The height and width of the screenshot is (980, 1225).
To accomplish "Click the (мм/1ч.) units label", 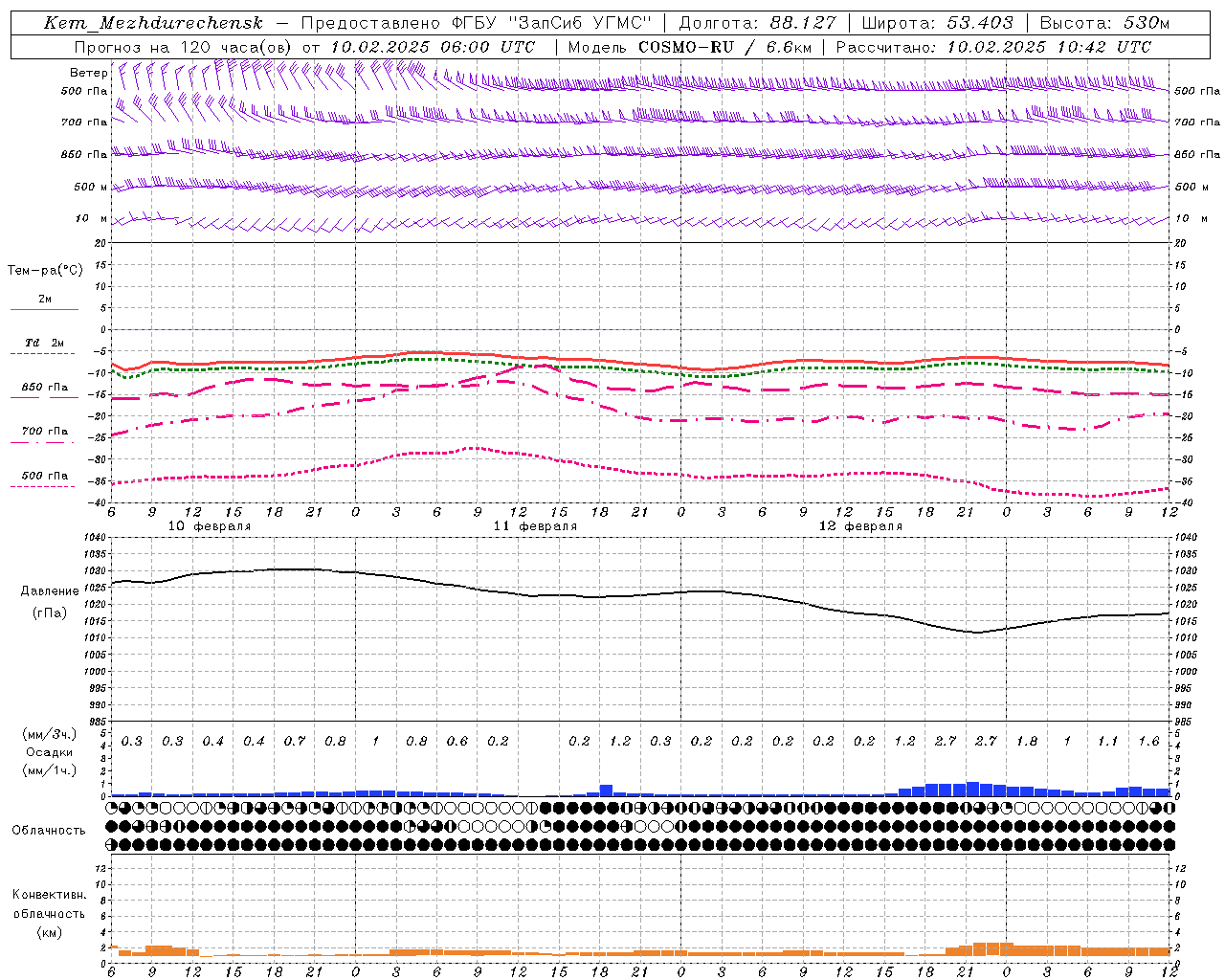I will pos(49,770).
